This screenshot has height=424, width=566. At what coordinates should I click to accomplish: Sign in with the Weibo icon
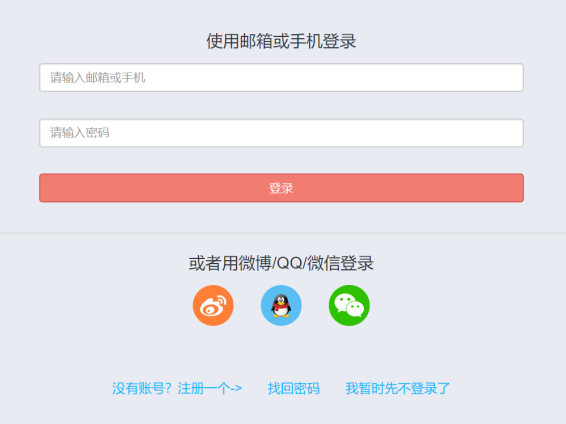click(213, 306)
